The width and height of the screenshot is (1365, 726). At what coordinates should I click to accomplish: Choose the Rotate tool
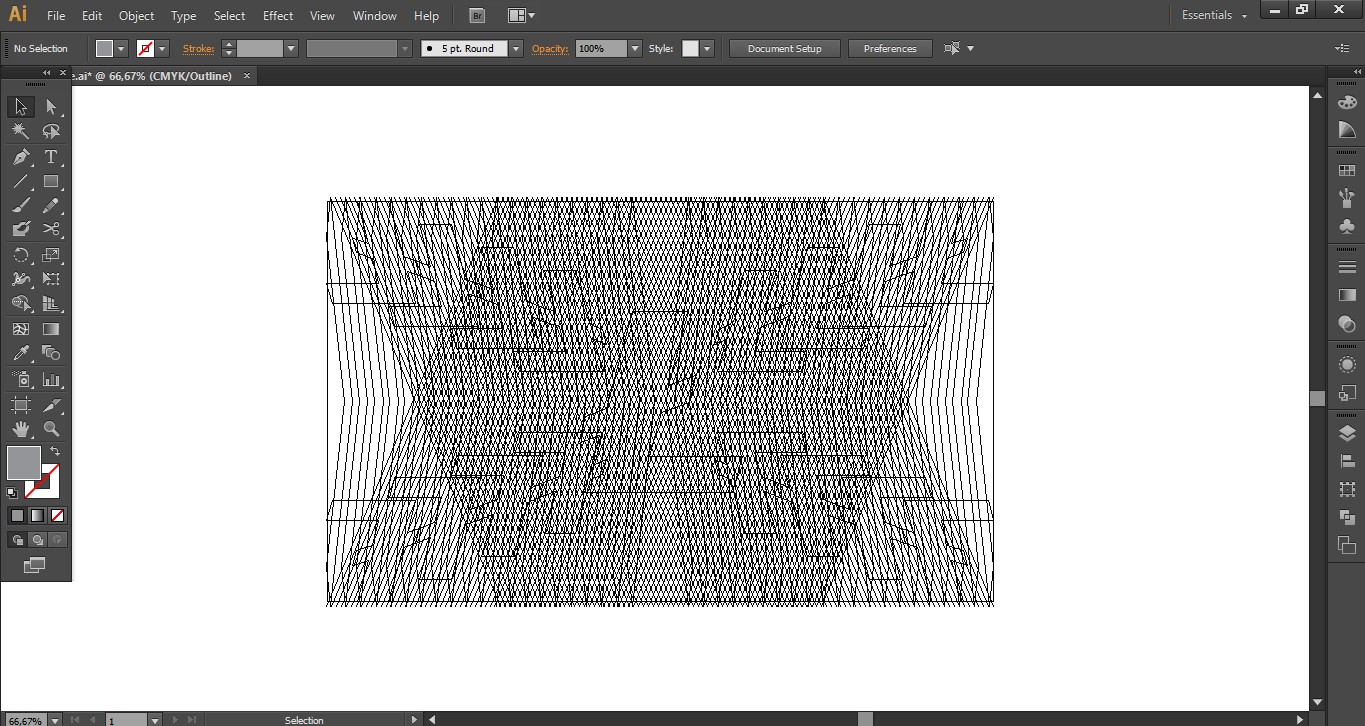(21, 255)
